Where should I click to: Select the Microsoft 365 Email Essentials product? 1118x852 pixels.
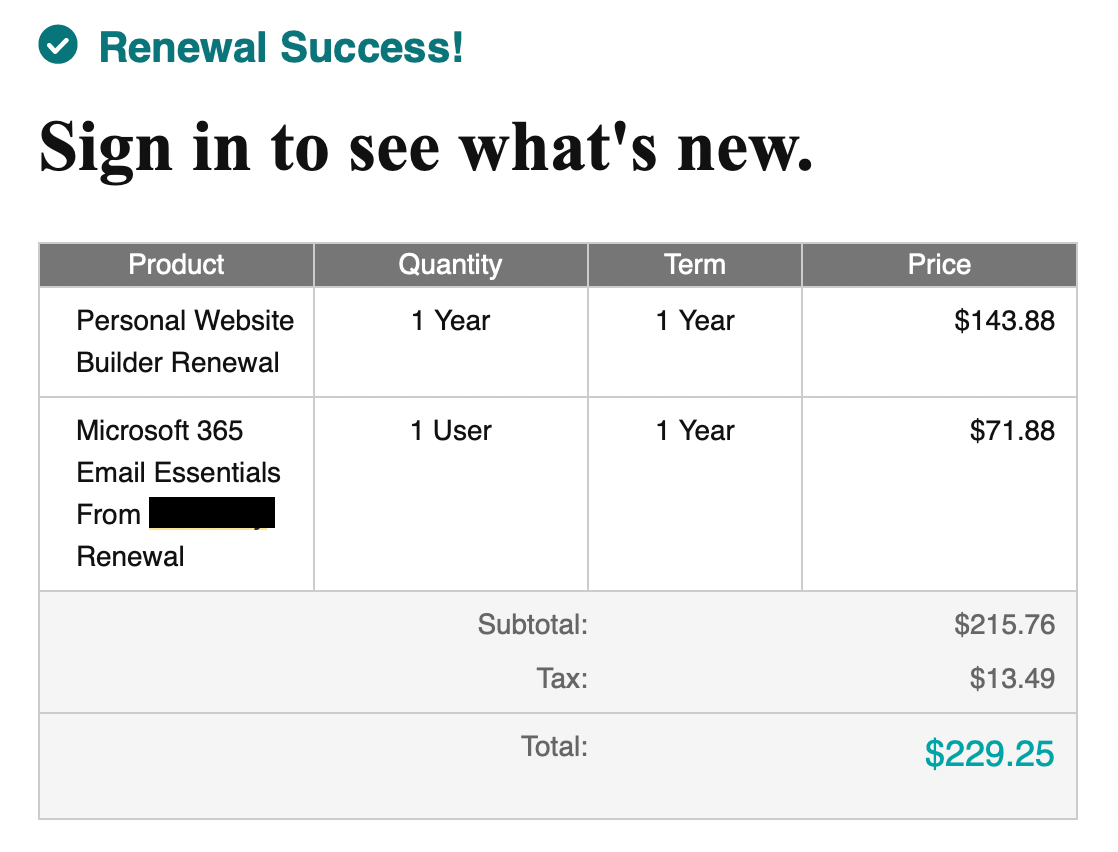pos(178,451)
